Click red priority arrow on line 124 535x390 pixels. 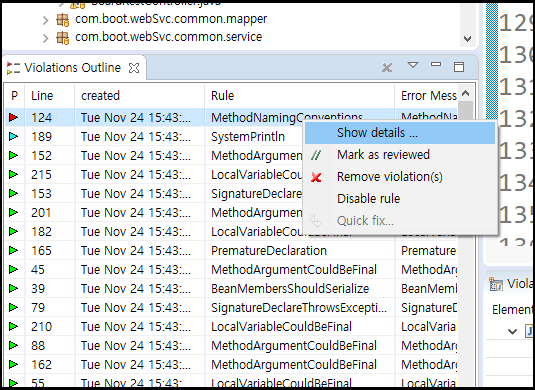(x=13, y=117)
